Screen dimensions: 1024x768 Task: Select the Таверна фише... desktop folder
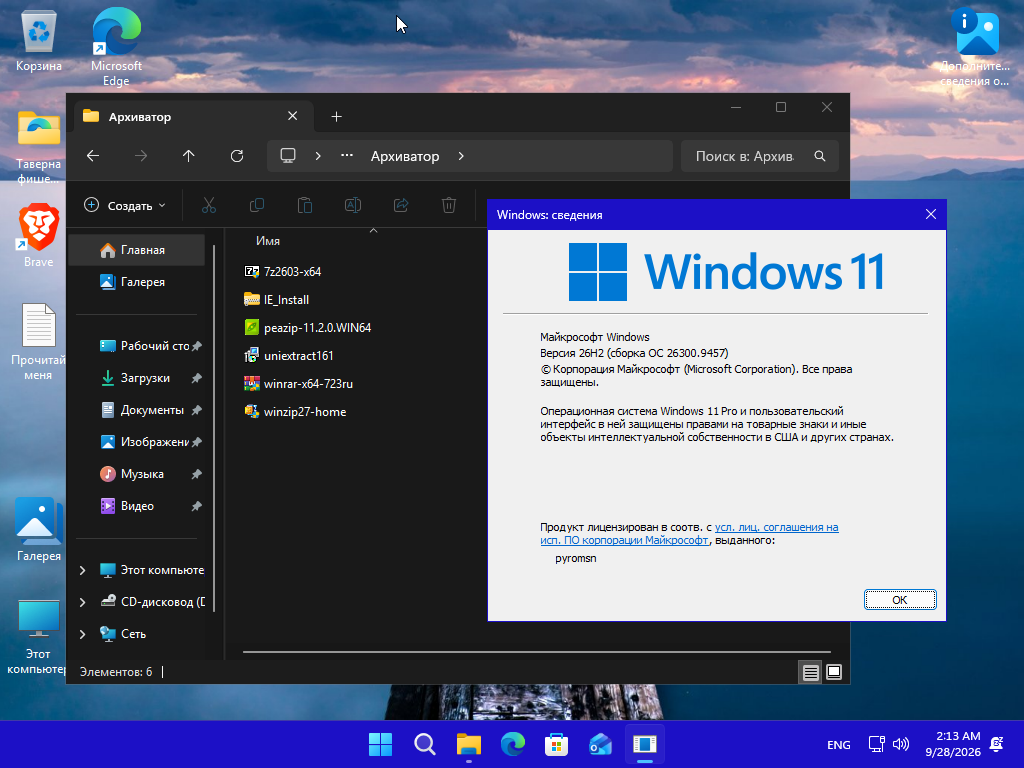point(39,146)
